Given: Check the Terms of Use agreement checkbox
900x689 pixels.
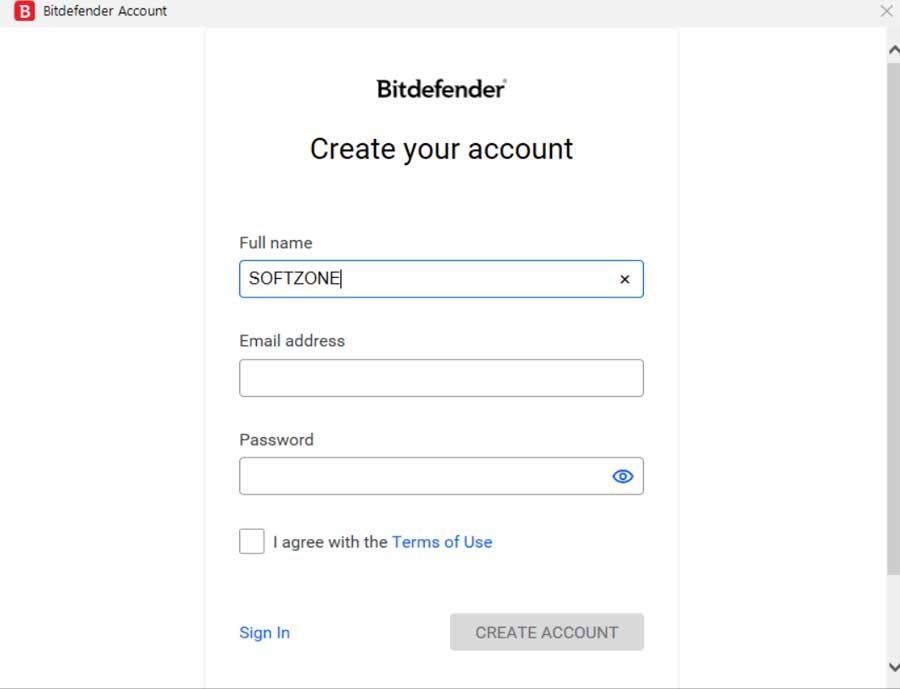Looking at the screenshot, I should (252, 542).
